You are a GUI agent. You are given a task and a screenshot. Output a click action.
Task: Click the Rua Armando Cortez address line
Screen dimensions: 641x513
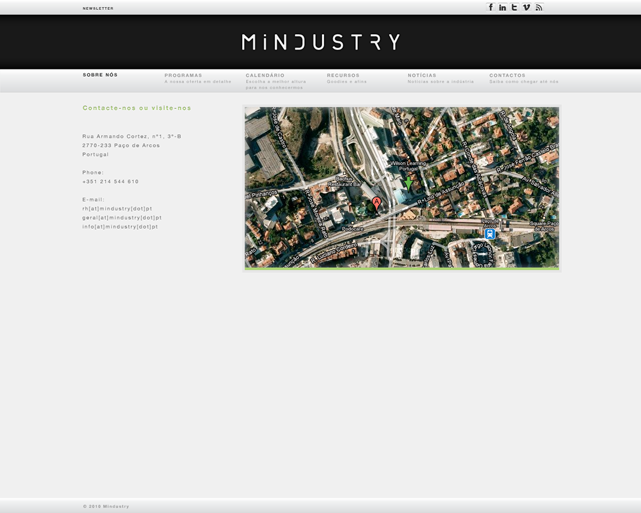(132, 136)
